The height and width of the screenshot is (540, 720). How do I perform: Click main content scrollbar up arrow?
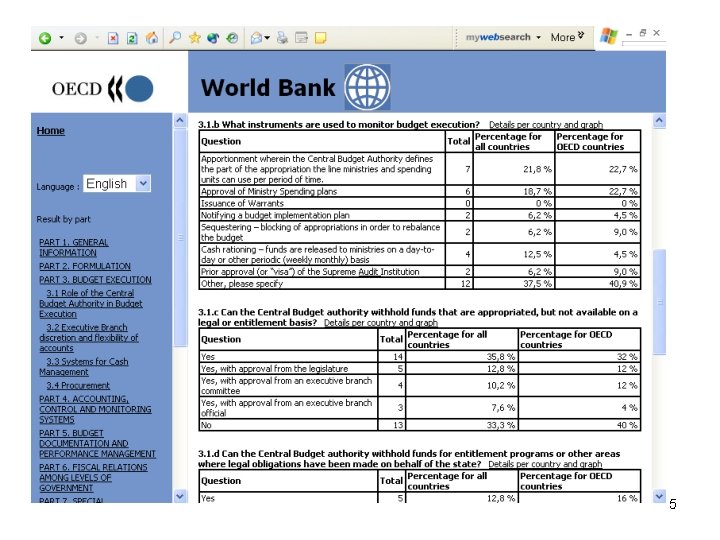pos(659,121)
